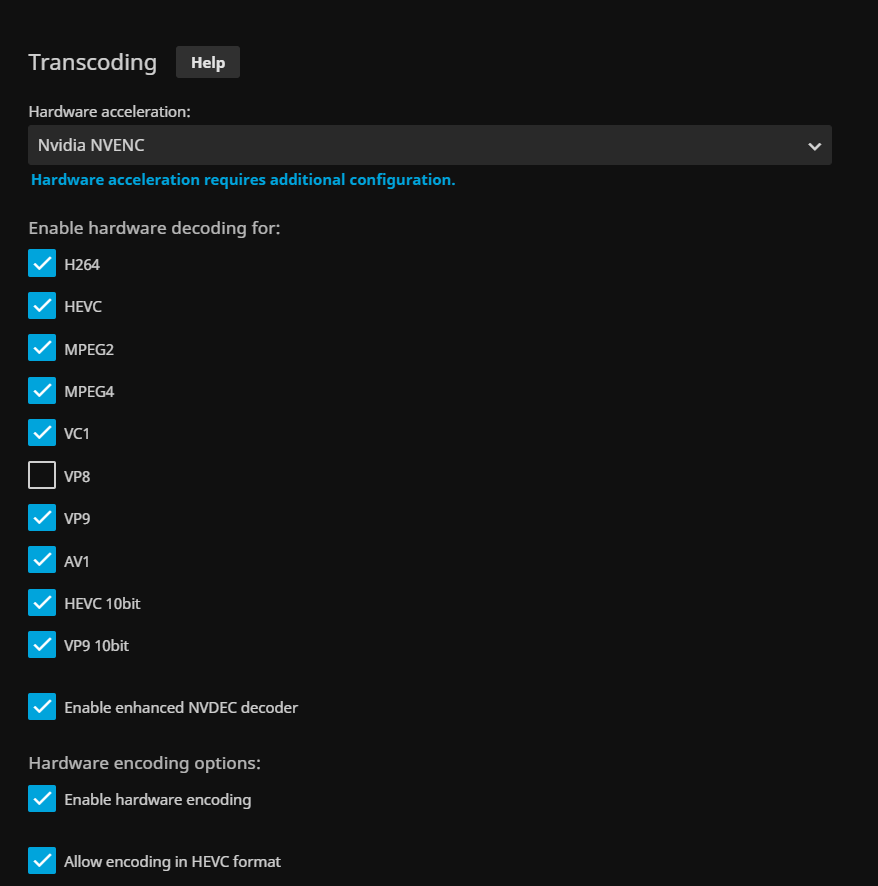
Task: Disable HEVC 10bit decoding
Action: 42,603
